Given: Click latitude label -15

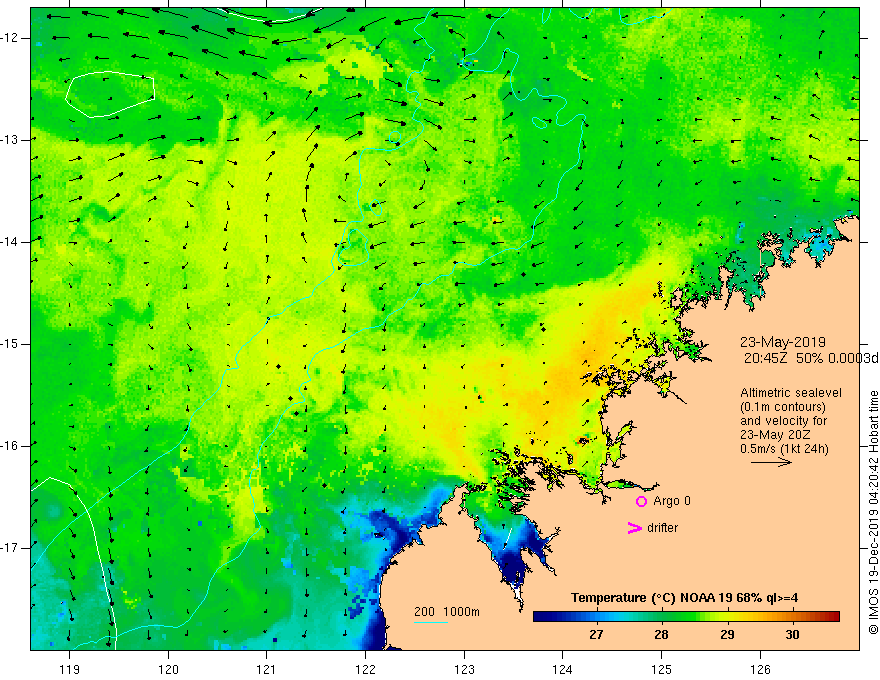Looking at the screenshot, I should click(11, 344).
